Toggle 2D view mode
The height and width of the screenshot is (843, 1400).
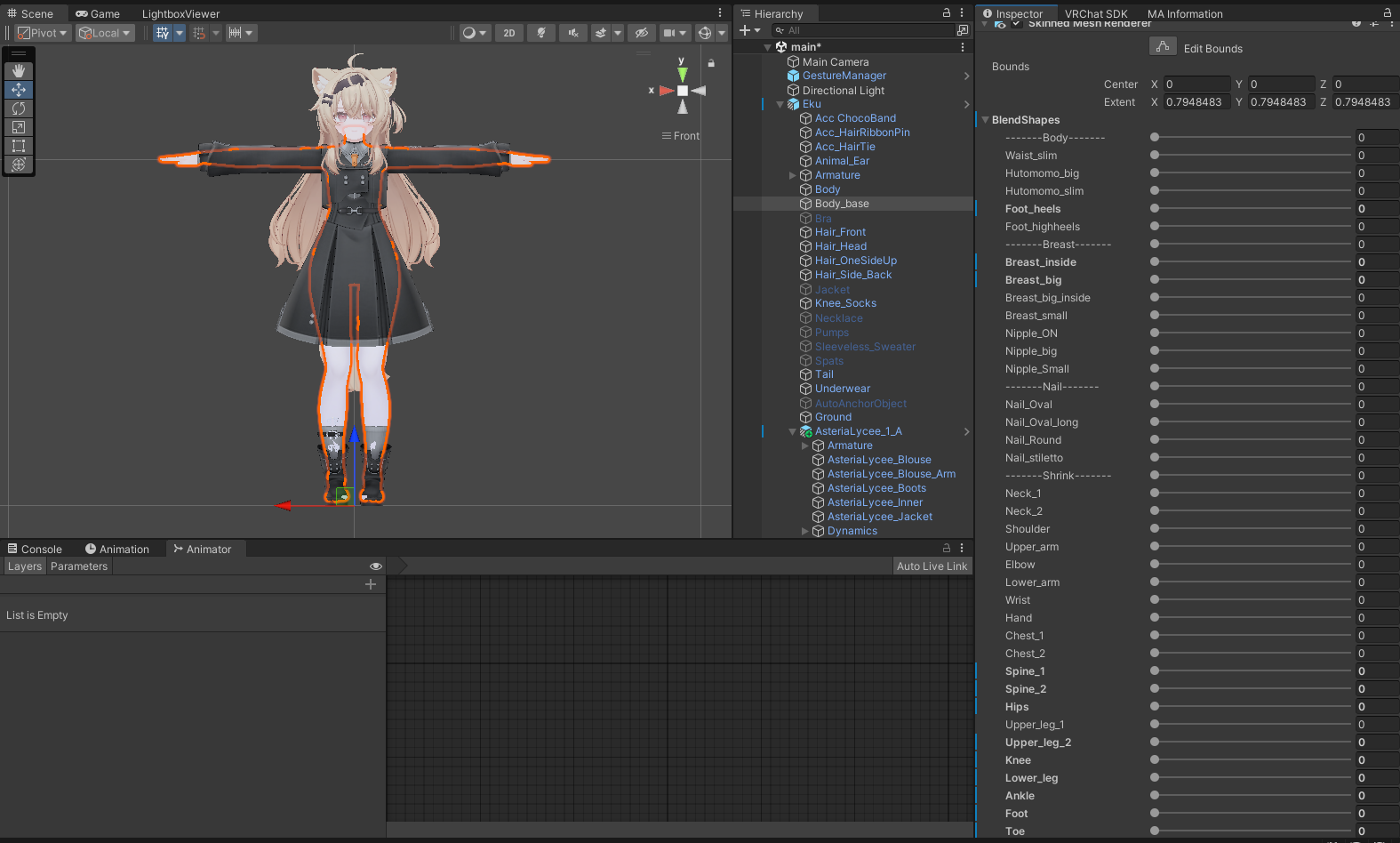tap(509, 33)
